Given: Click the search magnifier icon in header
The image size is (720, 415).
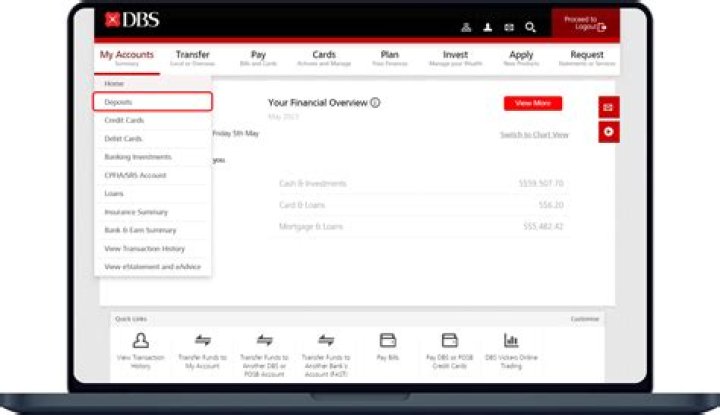Looking at the screenshot, I should click(531, 27).
